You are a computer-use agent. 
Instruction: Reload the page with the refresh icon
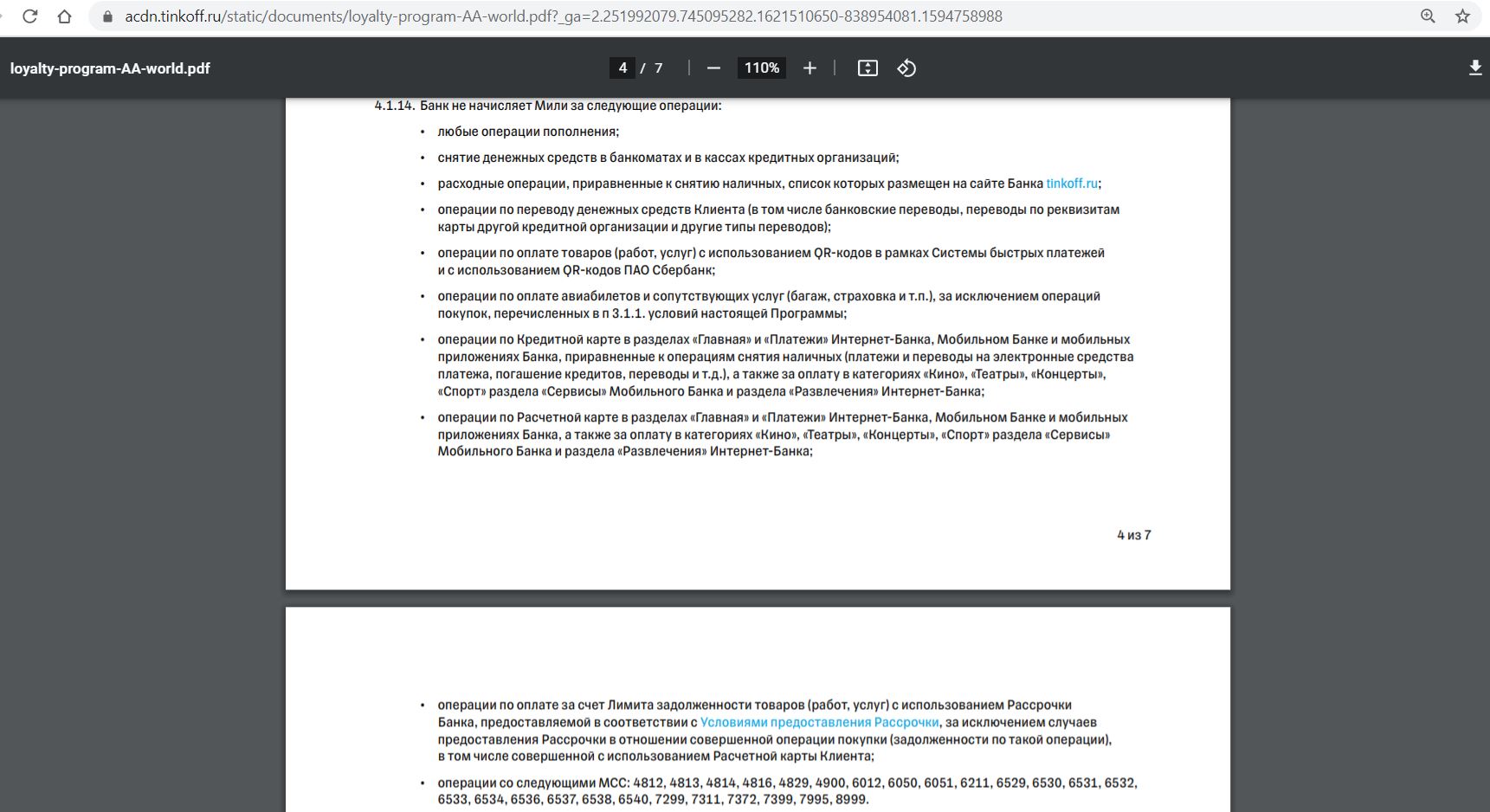coord(29,16)
